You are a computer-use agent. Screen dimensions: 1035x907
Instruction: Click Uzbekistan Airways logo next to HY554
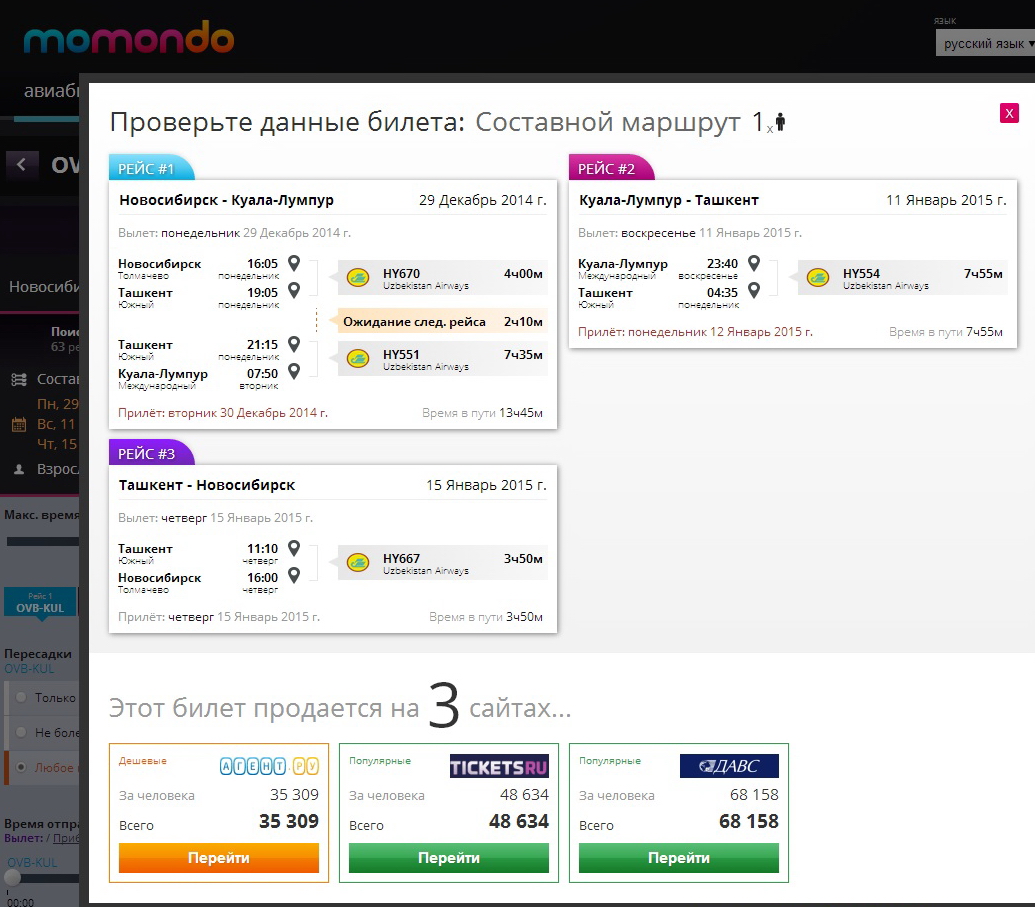(818, 277)
